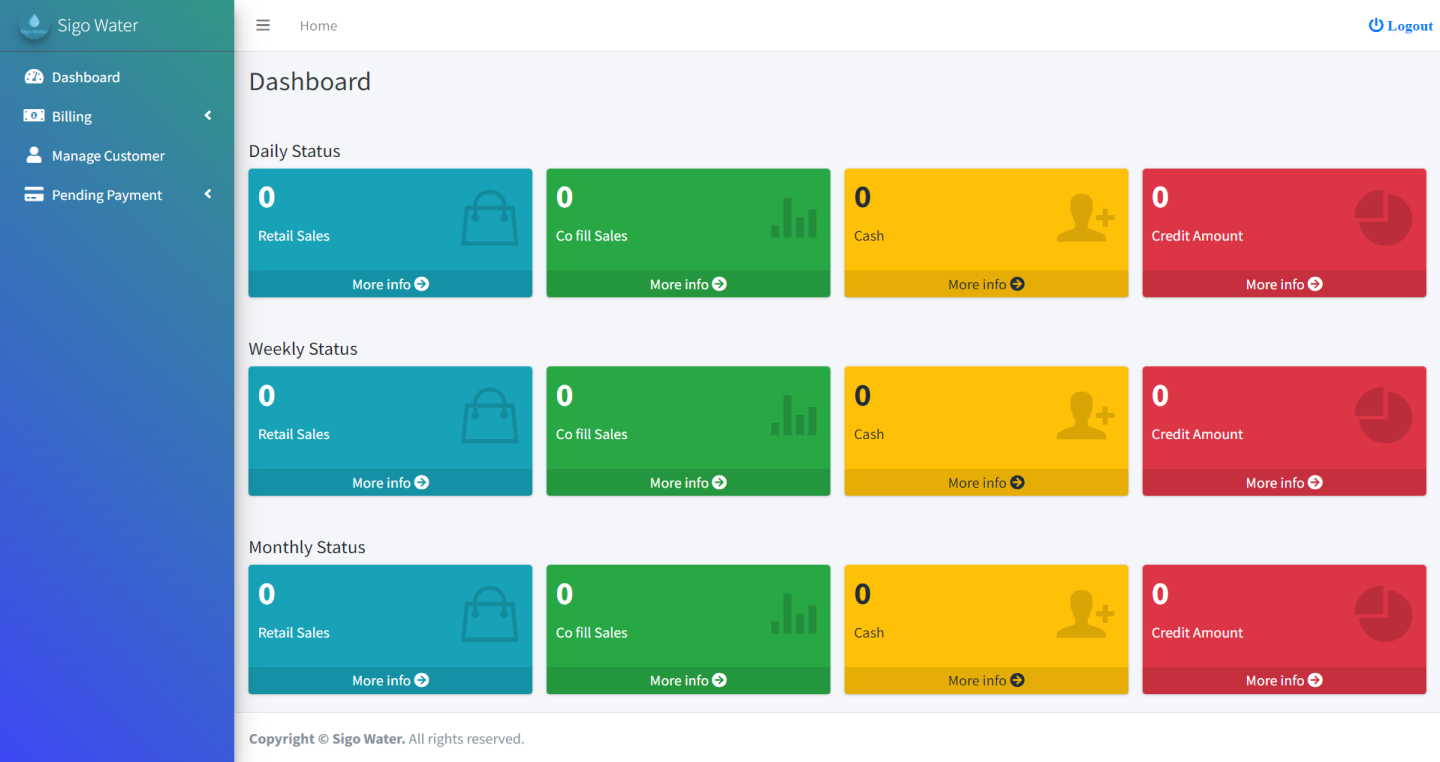Image resolution: width=1440 pixels, height=762 pixels.
Task: Toggle the sidebar with the hamburger icon
Action: pos(263,25)
